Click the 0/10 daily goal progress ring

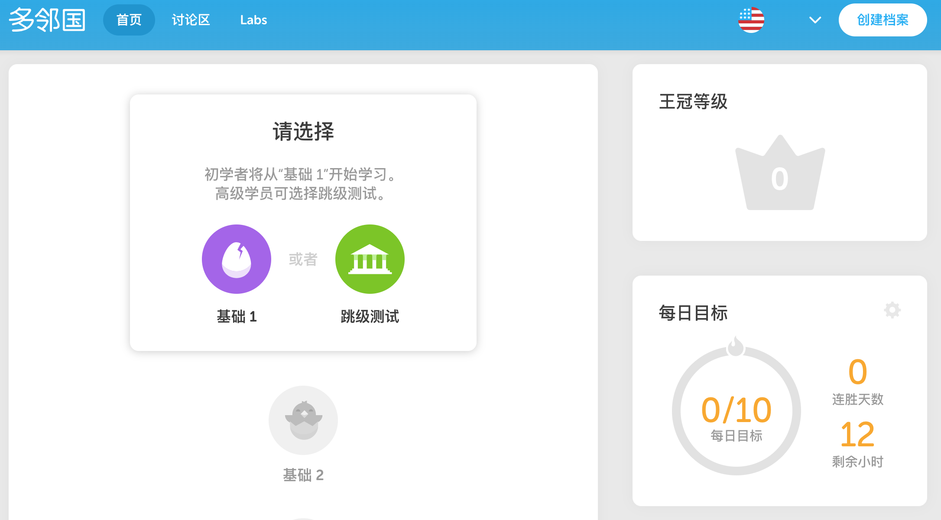tap(736, 411)
